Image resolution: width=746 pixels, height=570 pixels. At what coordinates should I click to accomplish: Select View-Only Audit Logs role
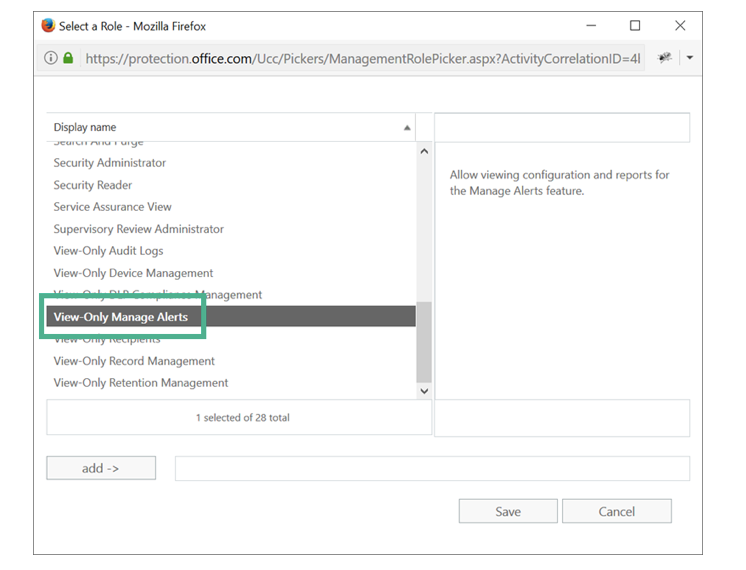(108, 251)
